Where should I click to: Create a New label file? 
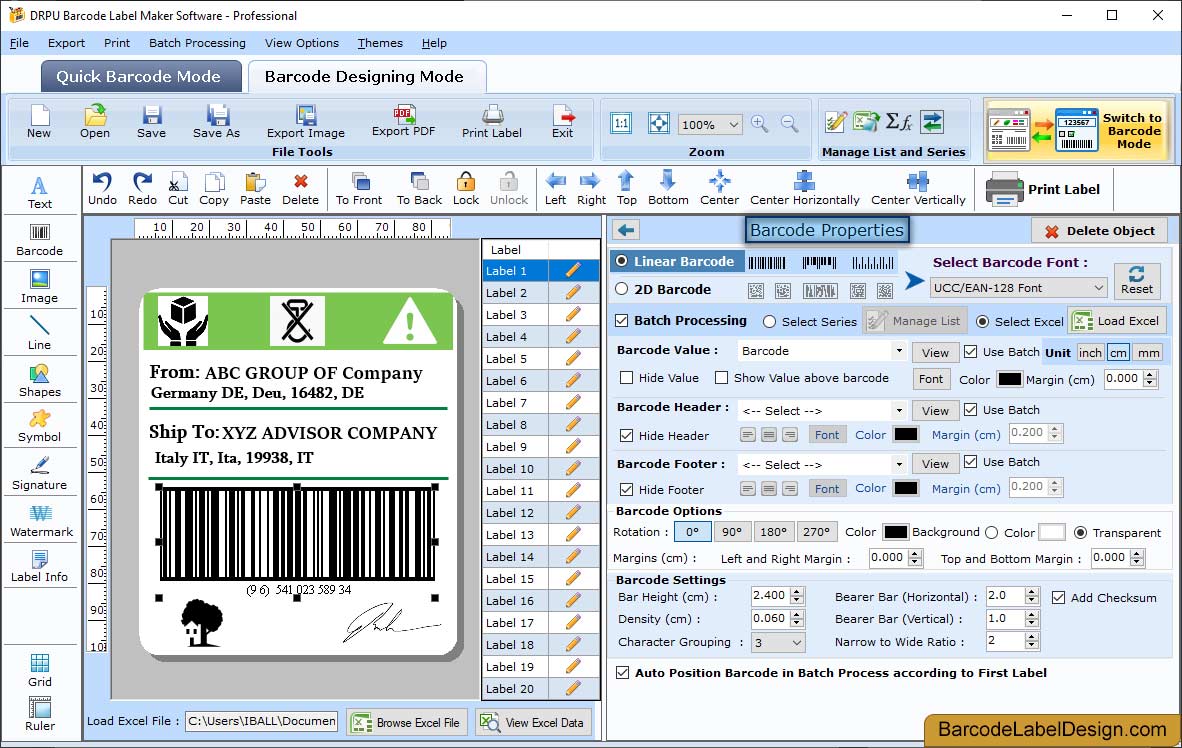point(39,122)
